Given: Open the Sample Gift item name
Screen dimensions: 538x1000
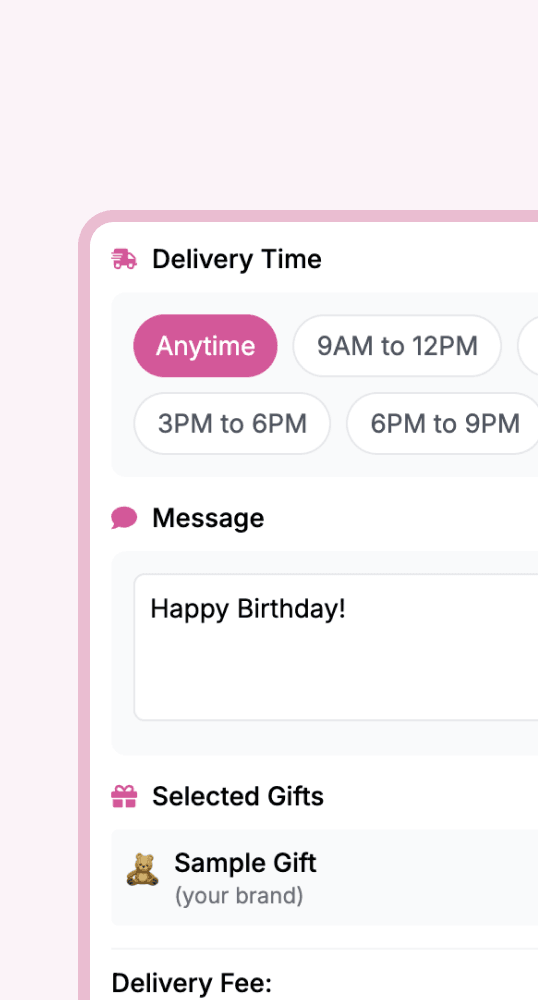Looking at the screenshot, I should click(245, 863).
